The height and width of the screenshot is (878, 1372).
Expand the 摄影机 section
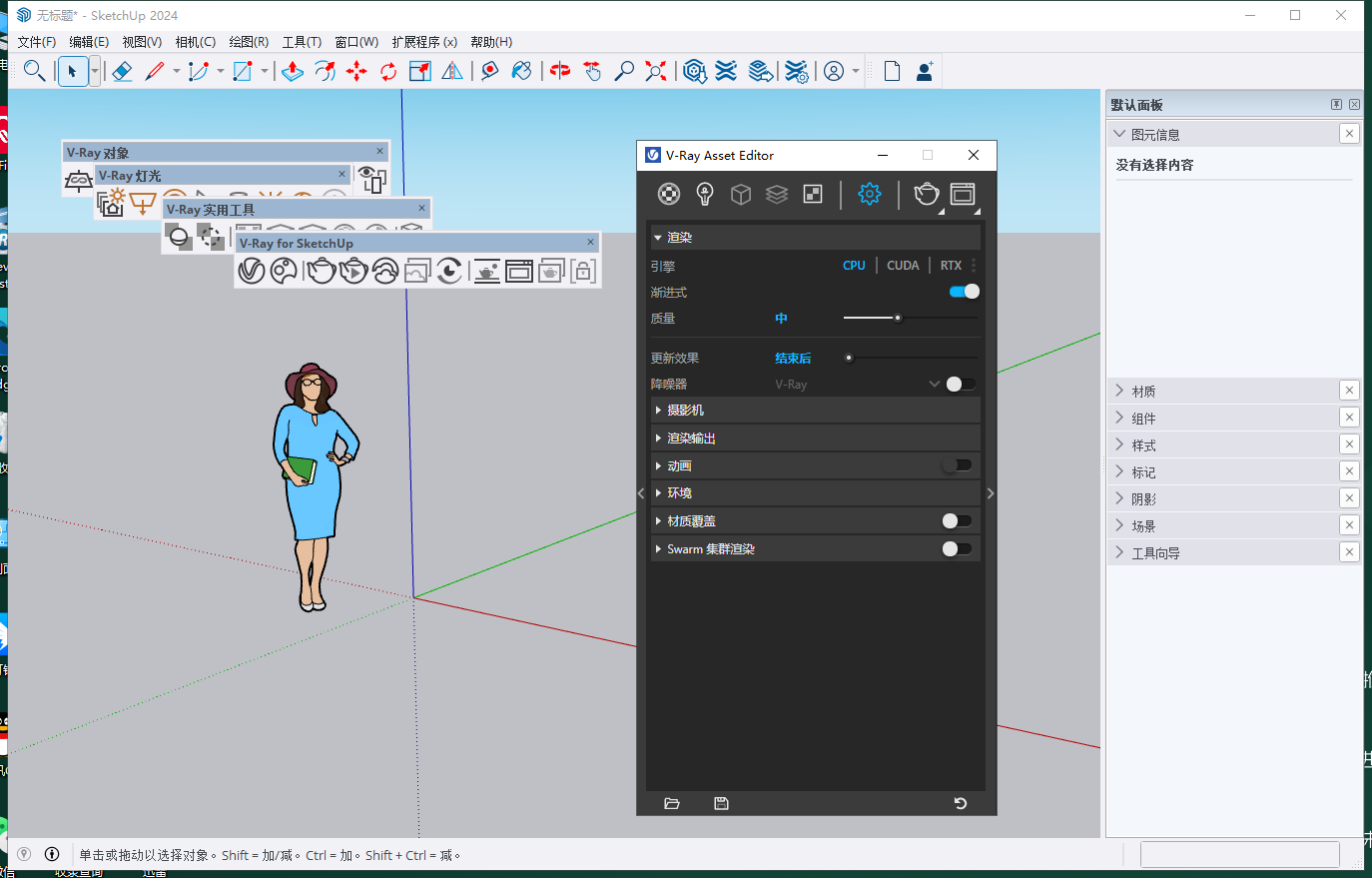click(x=814, y=410)
